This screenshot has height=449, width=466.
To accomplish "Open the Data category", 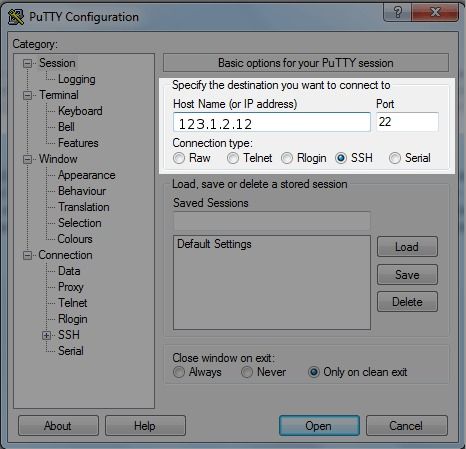I will pos(69,271).
